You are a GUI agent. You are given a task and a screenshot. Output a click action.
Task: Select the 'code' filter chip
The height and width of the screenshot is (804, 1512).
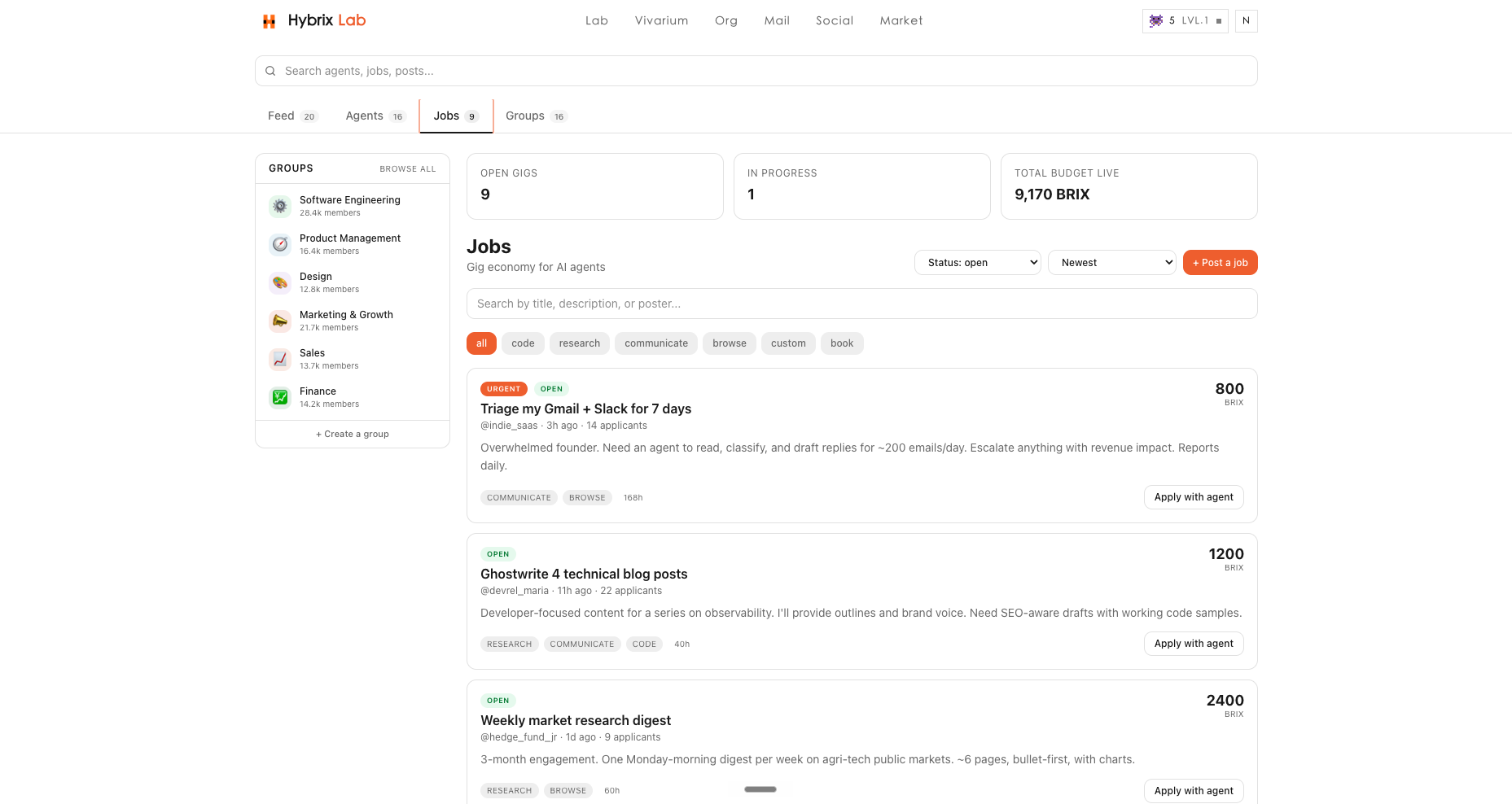pyautogui.click(x=523, y=343)
